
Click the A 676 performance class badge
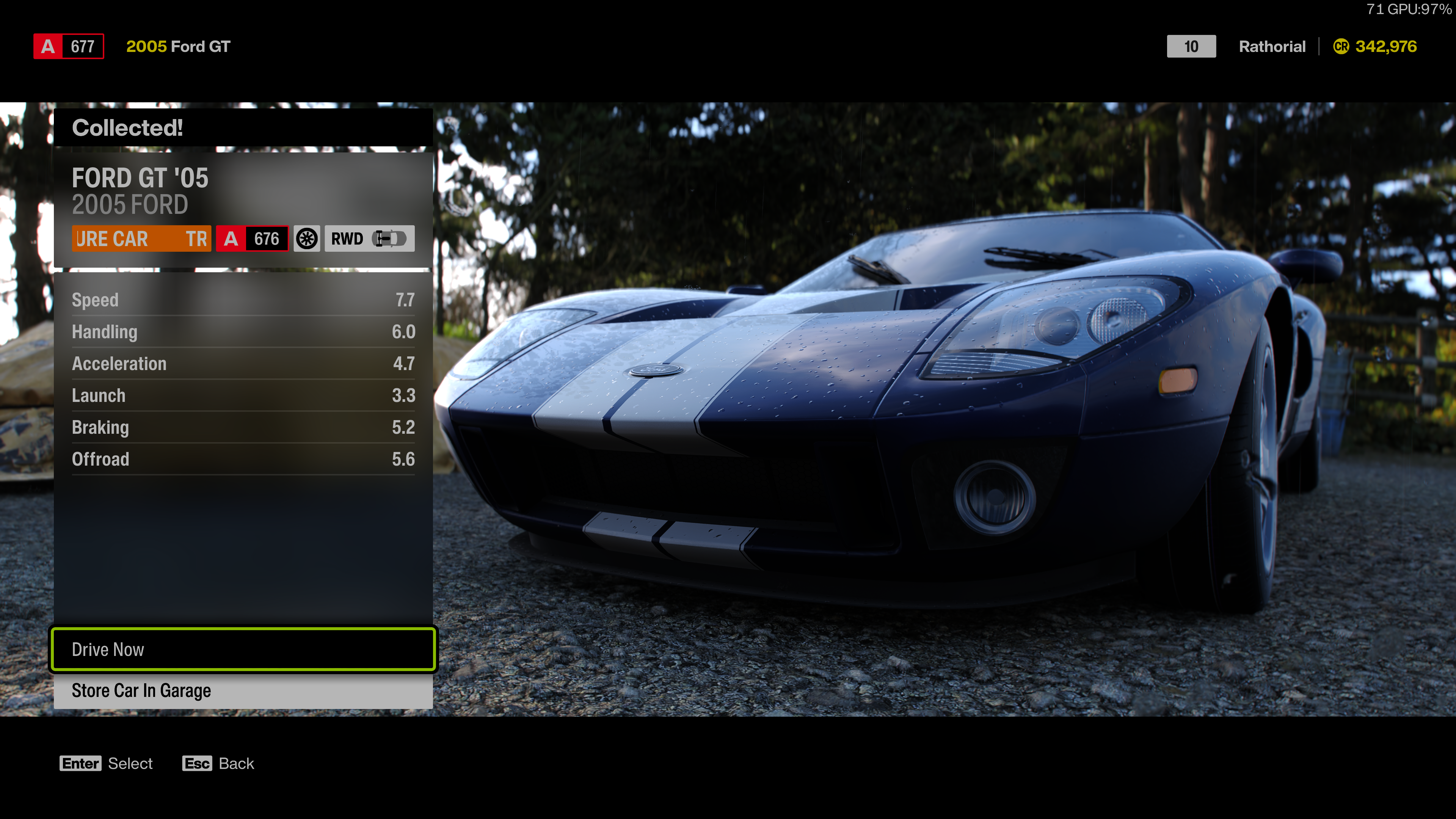tap(252, 238)
